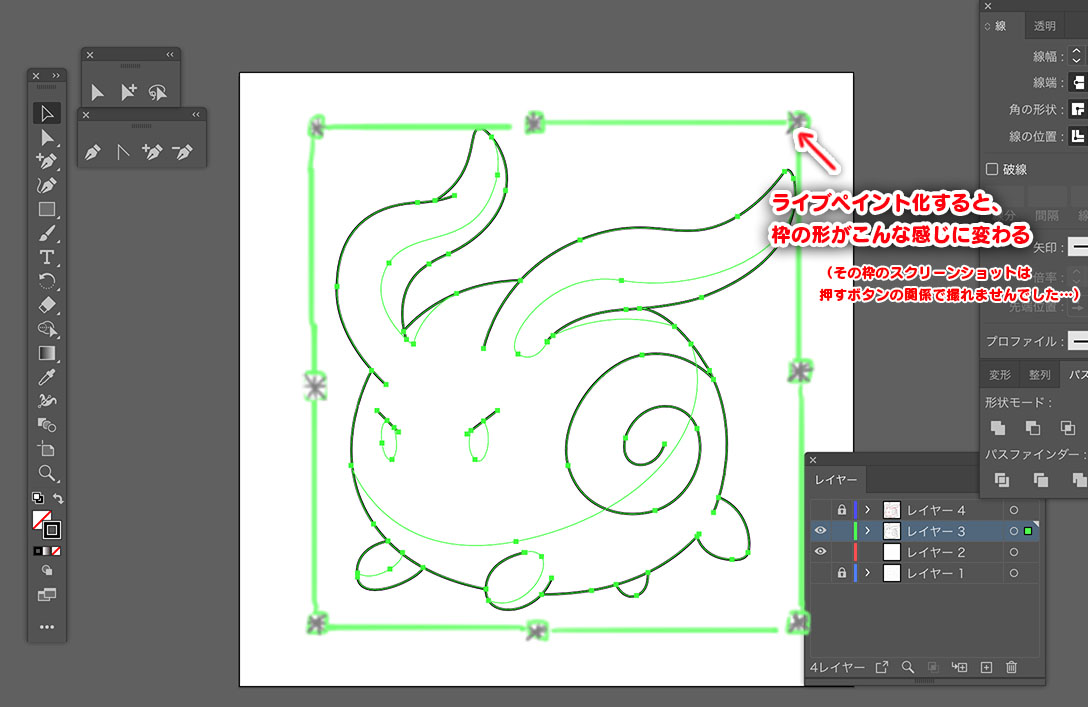Expand レイヤー 3 sublayers

click(x=867, y=531)
